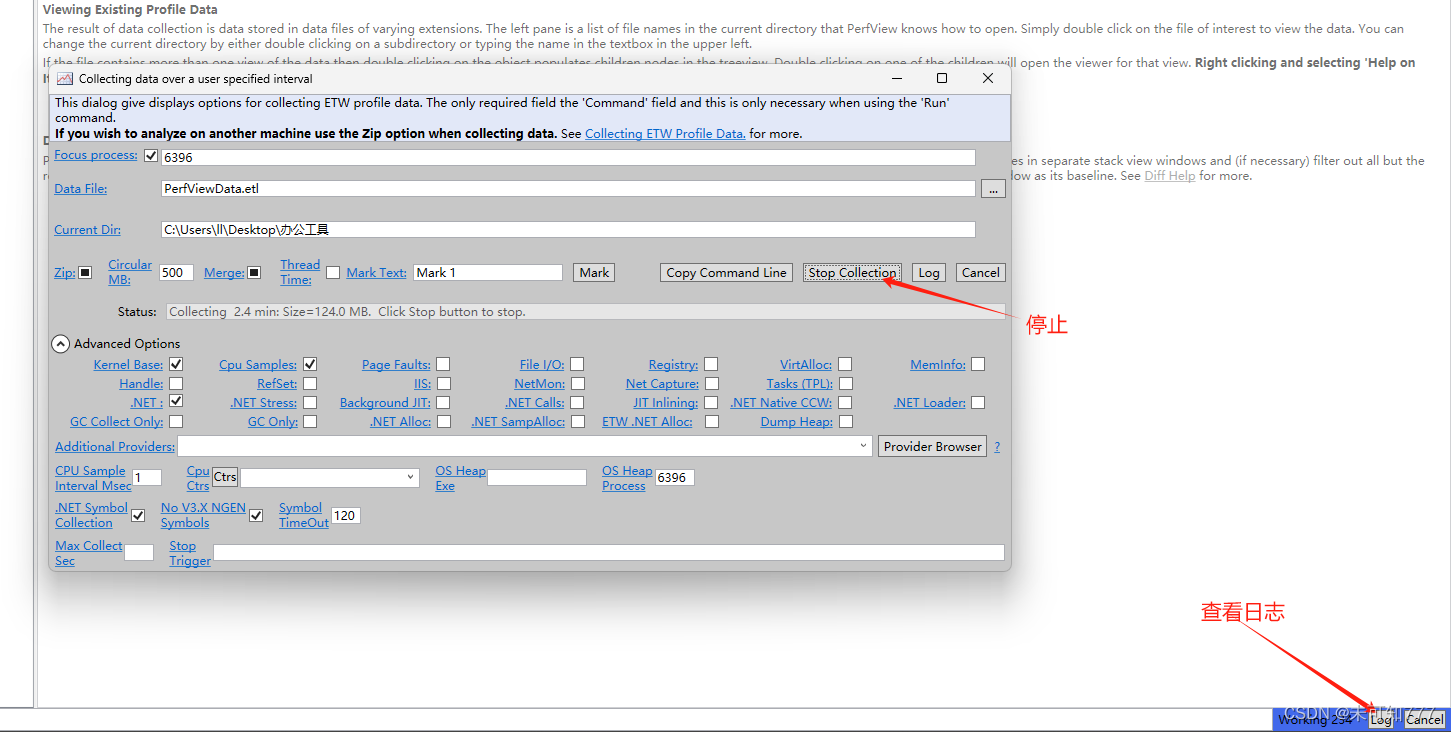
Task: Click the dialog Log button beside Cancel
Action: point(929,272)
